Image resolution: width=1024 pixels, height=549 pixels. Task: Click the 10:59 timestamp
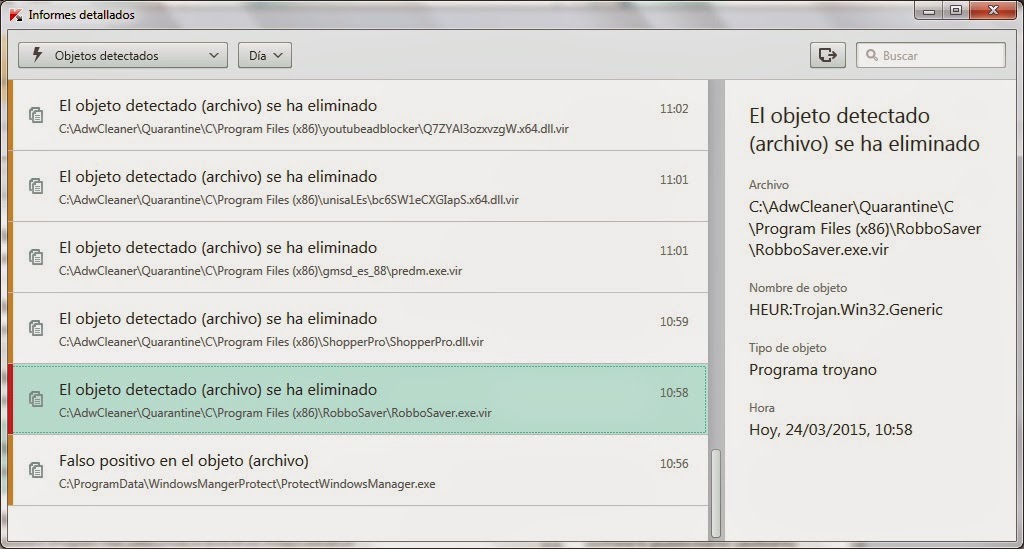tap(674, 322)
